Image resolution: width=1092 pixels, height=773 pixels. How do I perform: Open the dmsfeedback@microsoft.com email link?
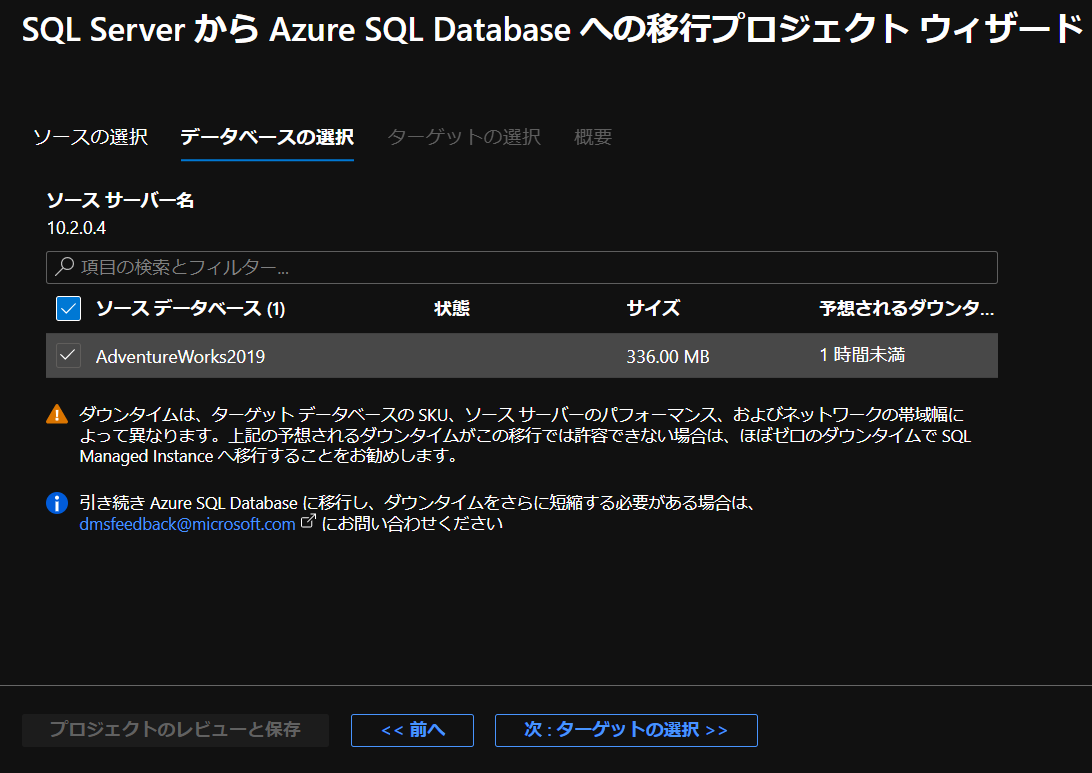[x=188, y=522]
